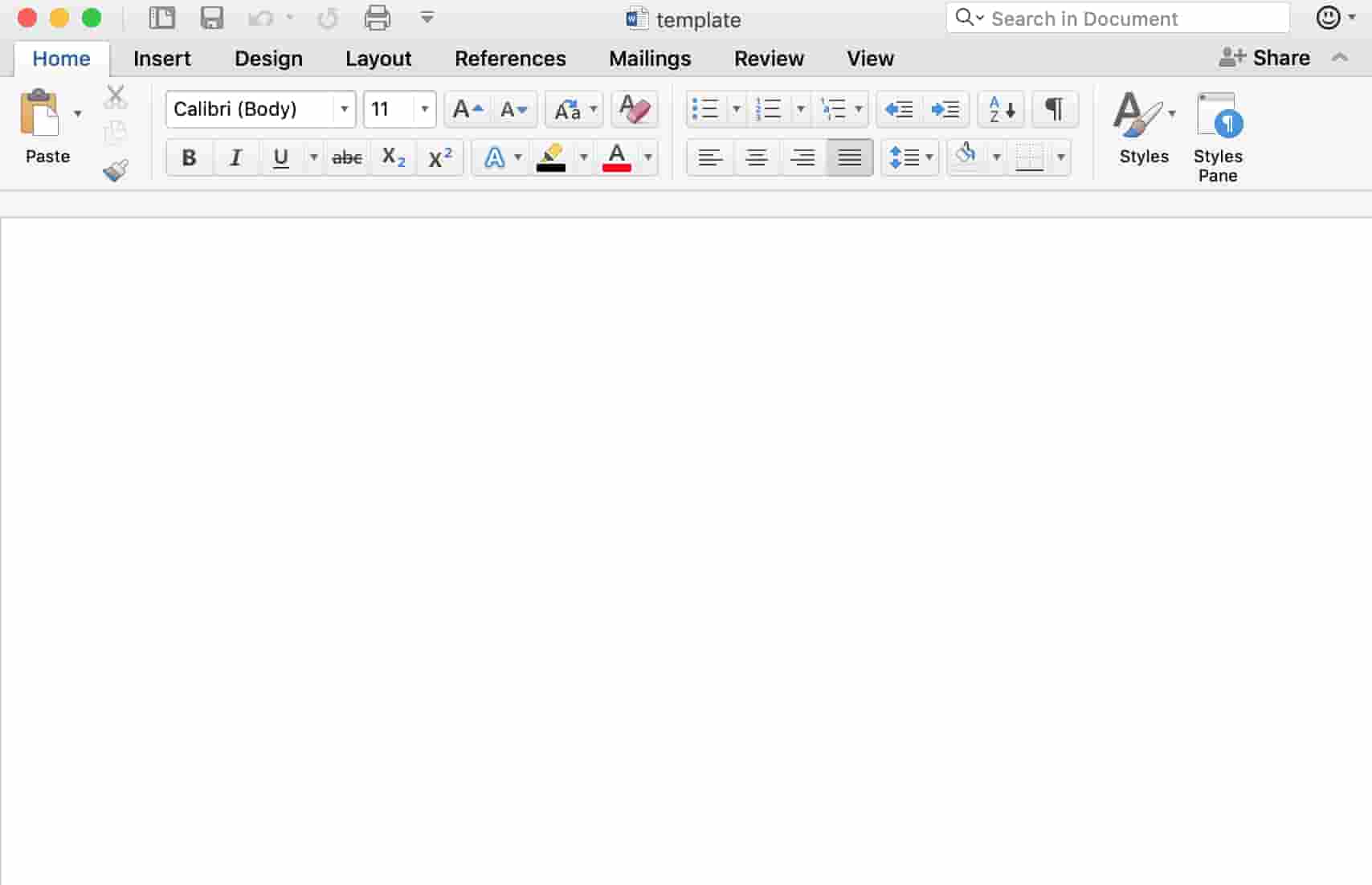Apply yellow text highlight color
1372x885 pixels.
[x=551, y=157]
